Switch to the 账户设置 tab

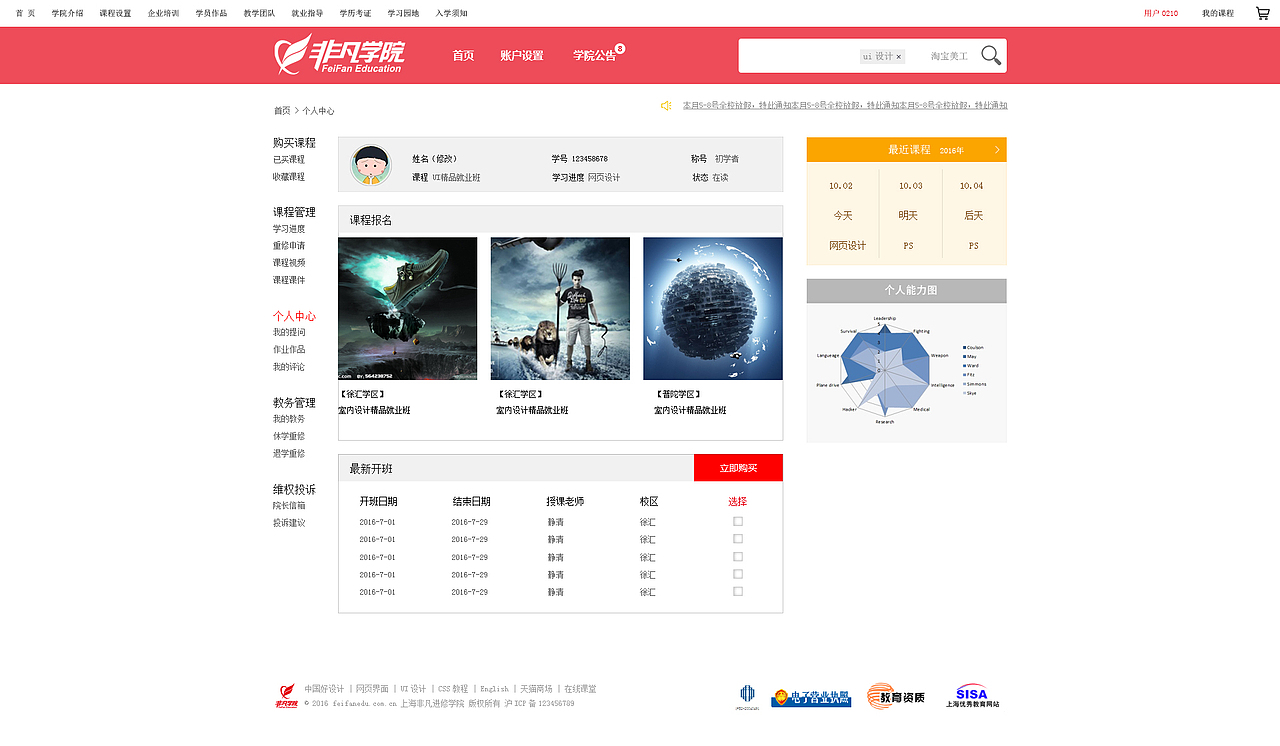tap(521, 57)
